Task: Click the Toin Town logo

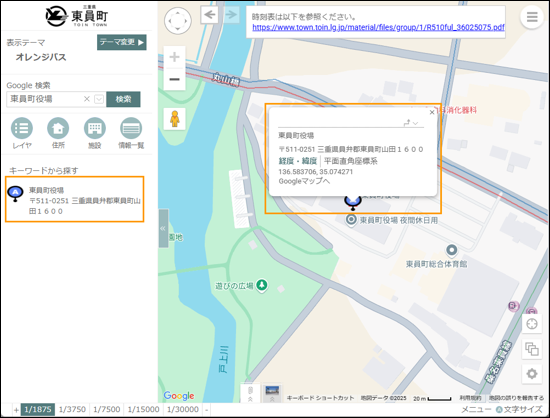Action: point(76,16)
